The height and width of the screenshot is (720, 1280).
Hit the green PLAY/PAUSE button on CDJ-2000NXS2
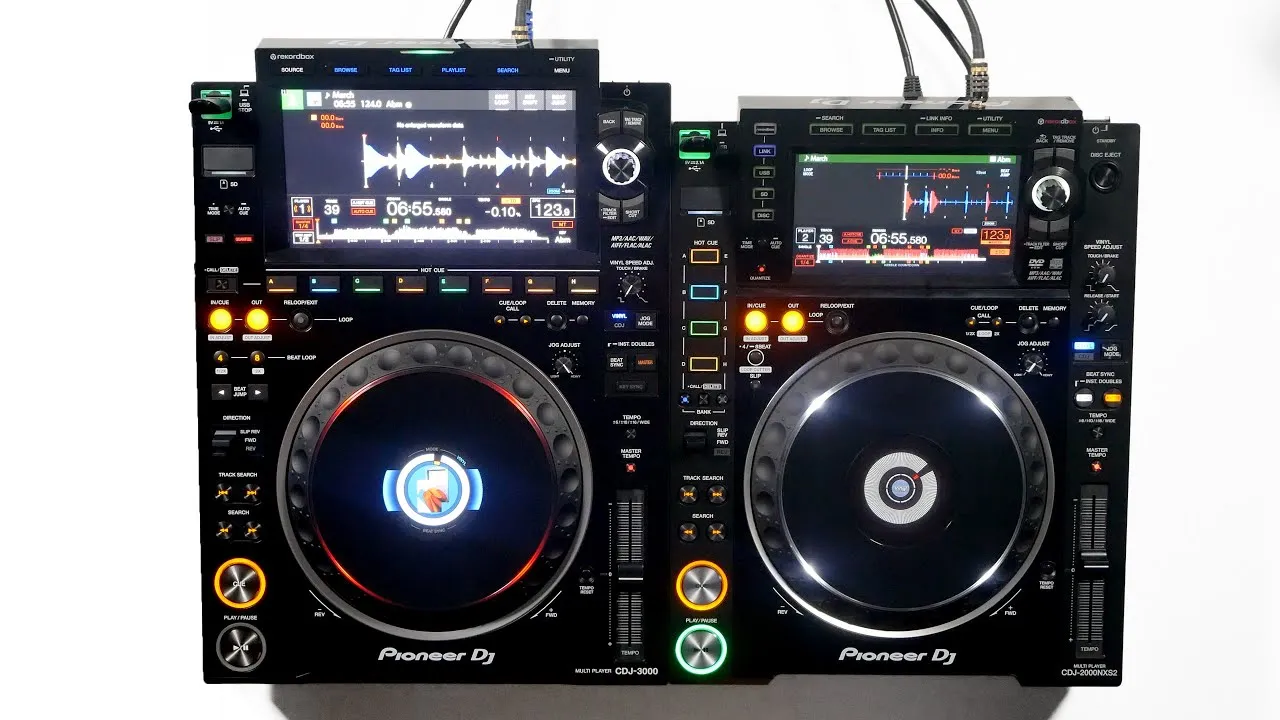point(701,649)
